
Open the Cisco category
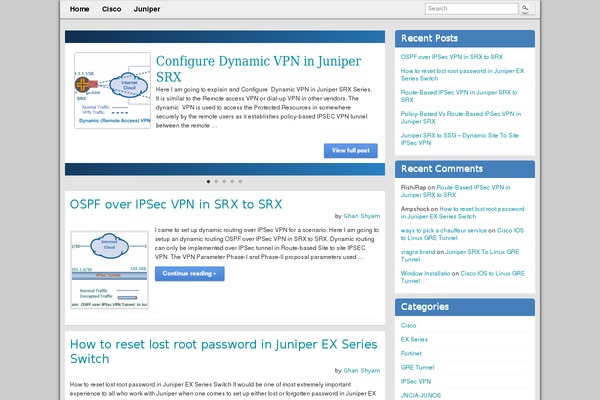(408, 325)
